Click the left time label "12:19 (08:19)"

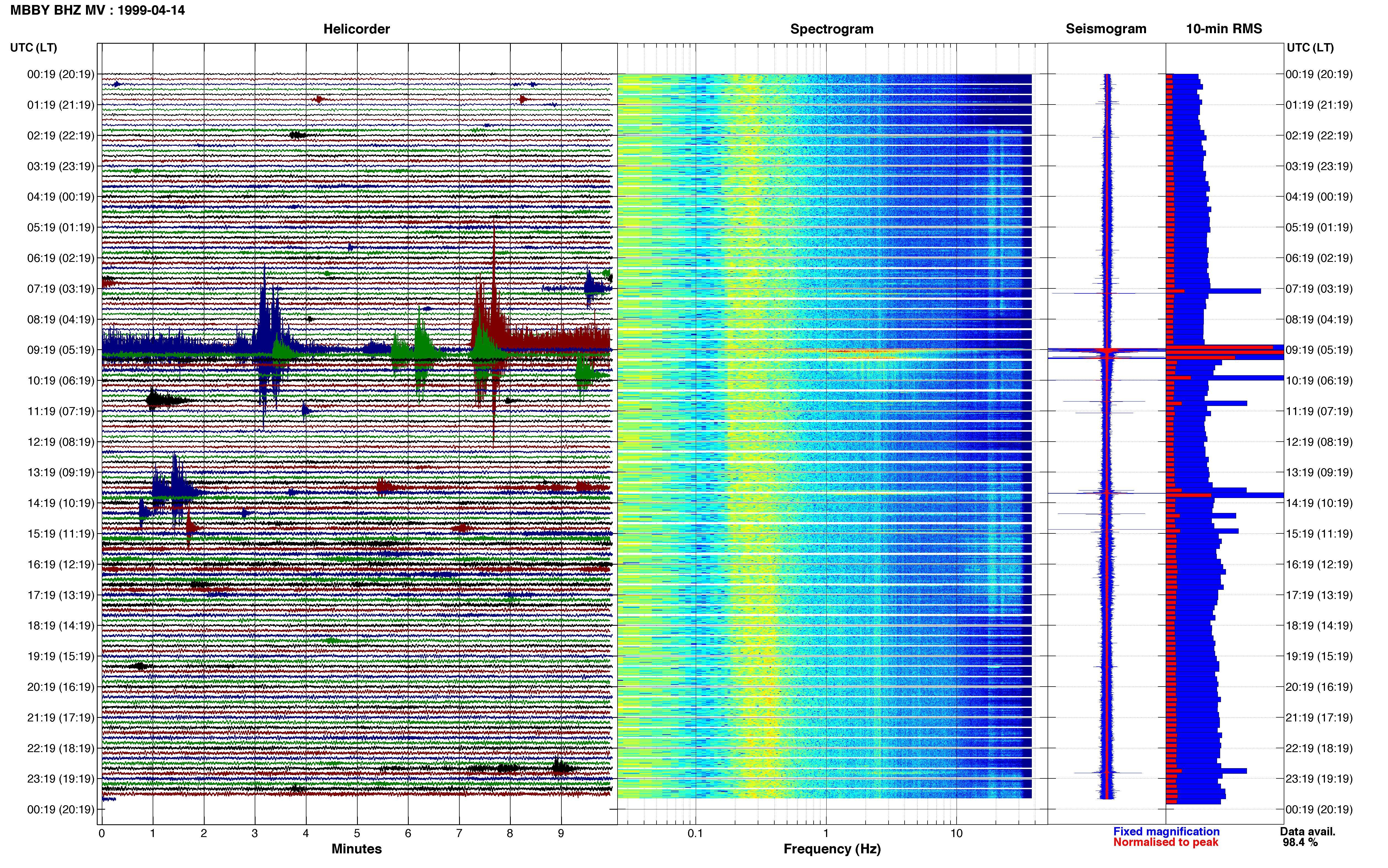click(60, 442)
